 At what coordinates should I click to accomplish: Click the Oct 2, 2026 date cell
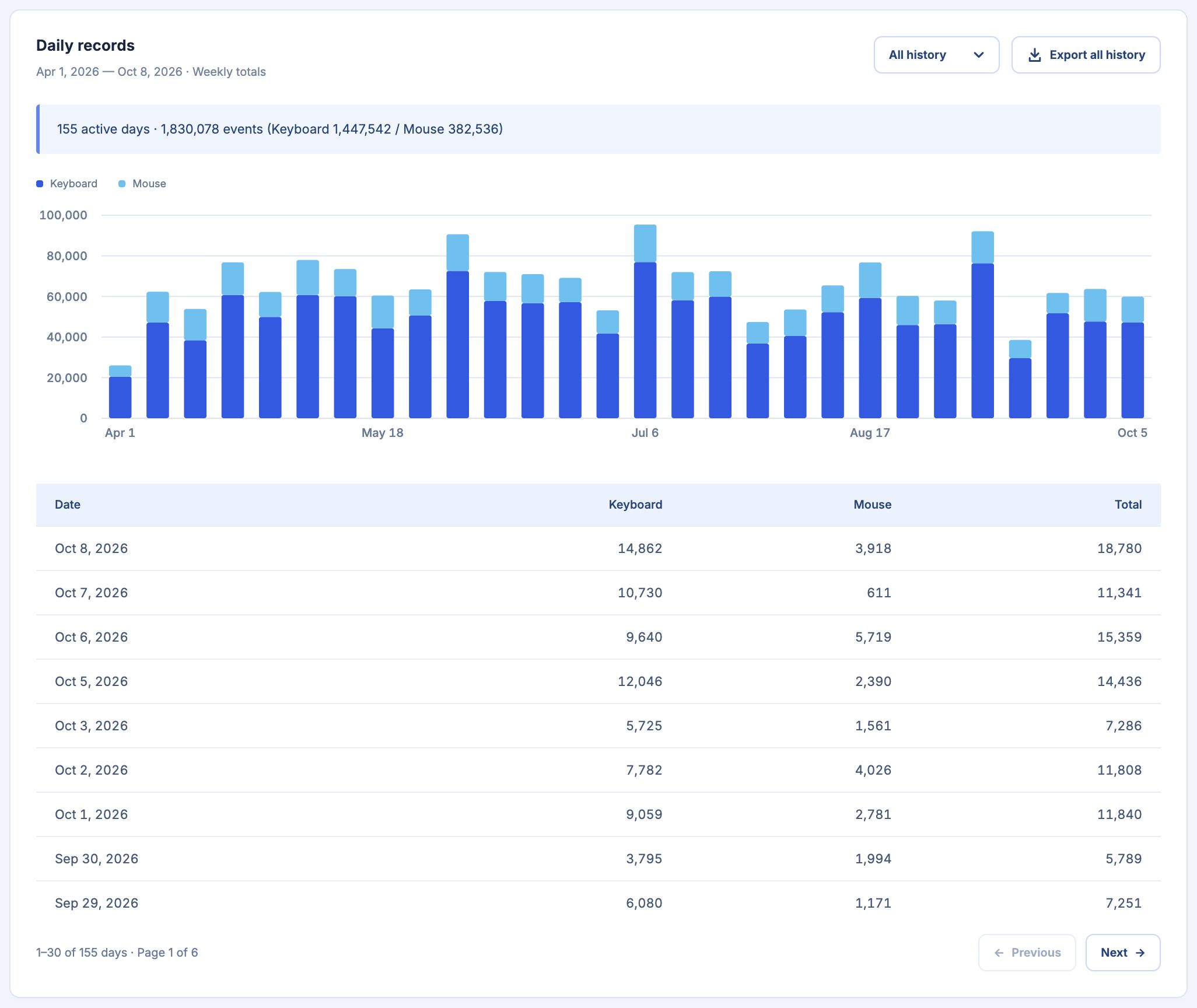tap(92, 770)
